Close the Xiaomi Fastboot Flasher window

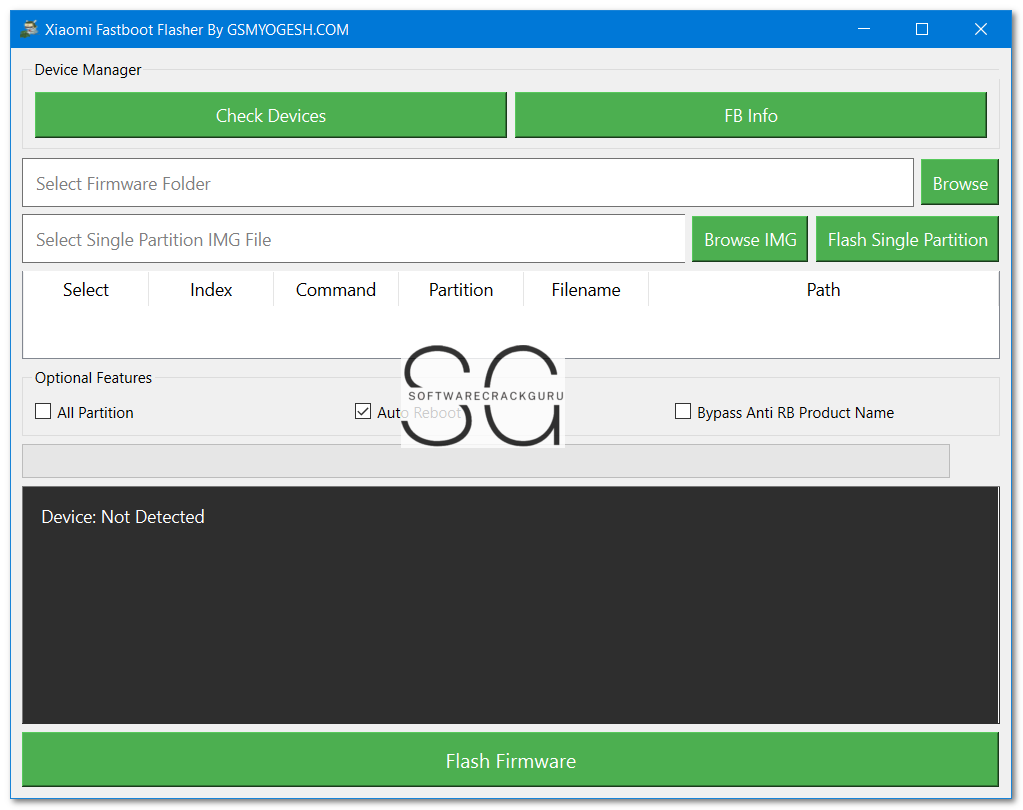[x=981, y=29]
